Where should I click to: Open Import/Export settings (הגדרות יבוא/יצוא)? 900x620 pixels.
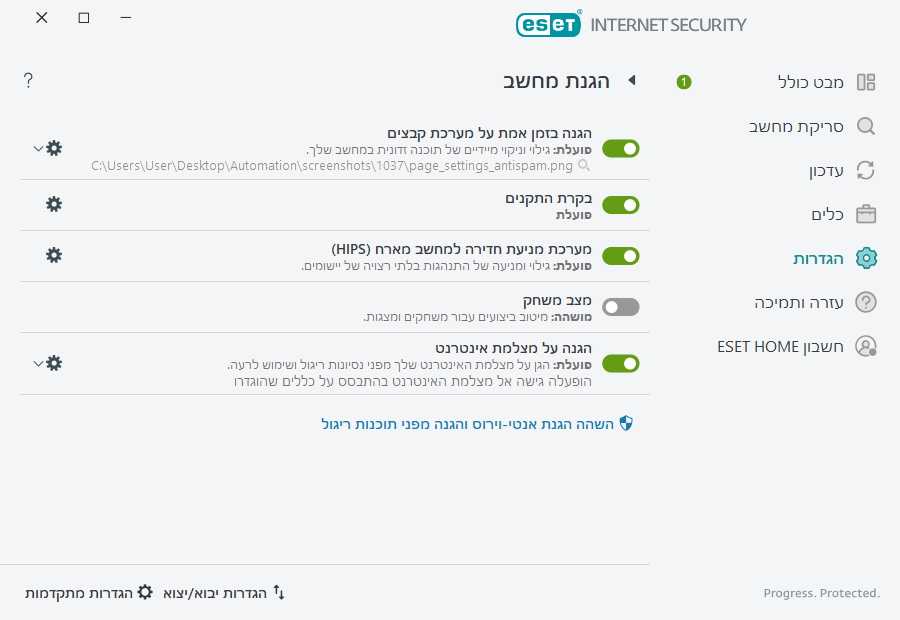(x=225, y=593)
